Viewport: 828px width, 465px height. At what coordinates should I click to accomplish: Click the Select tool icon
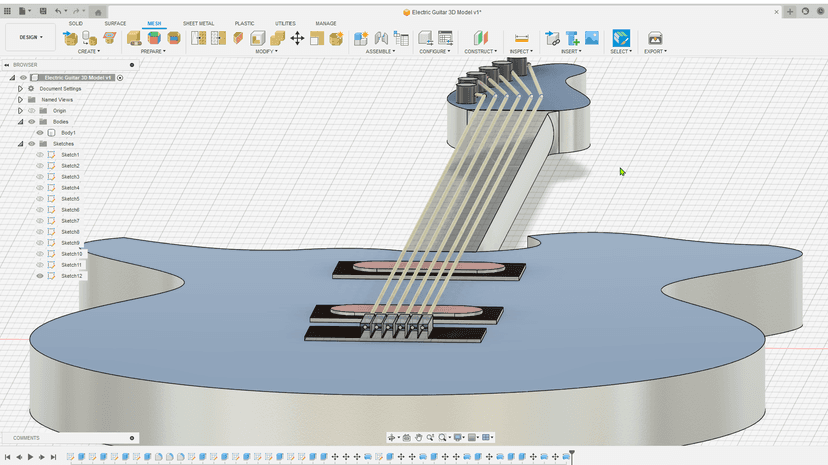click(x=621, y=38)
